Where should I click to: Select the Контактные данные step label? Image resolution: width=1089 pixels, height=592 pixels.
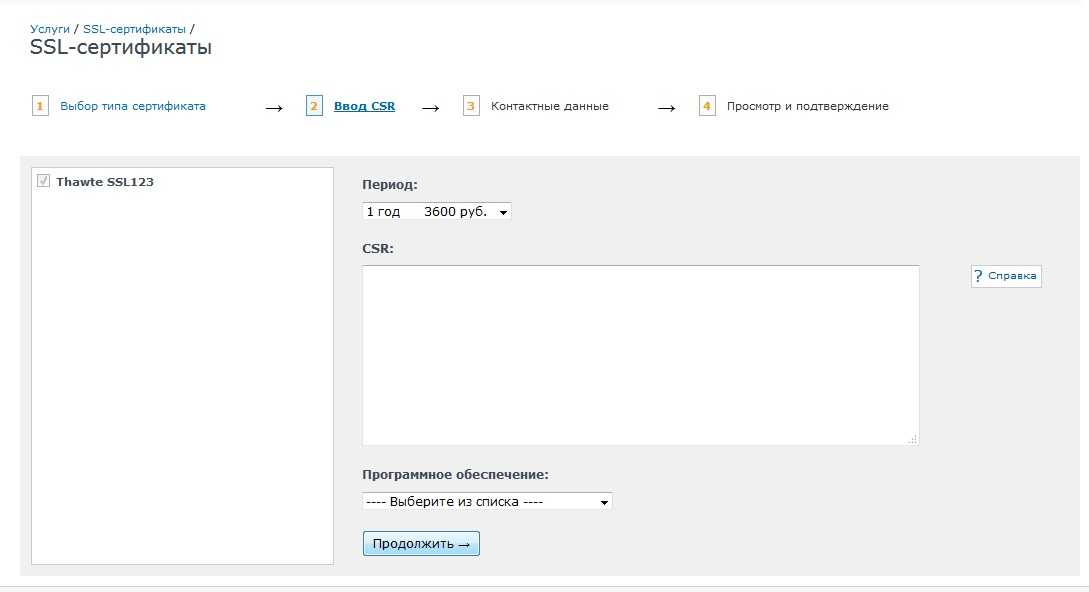pyautogui.click(x=549, y=106)
